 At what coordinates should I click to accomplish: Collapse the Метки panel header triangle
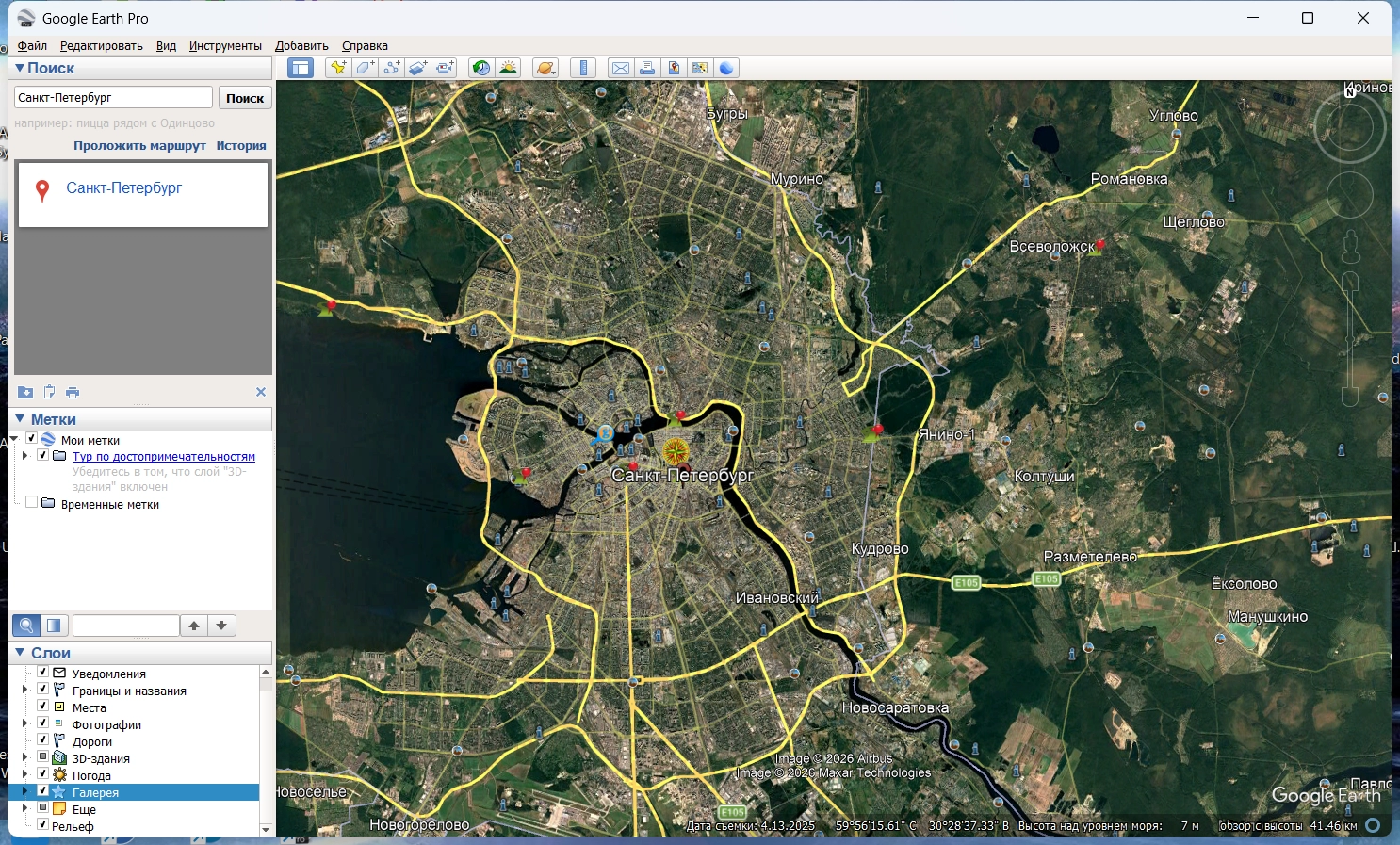19,418
